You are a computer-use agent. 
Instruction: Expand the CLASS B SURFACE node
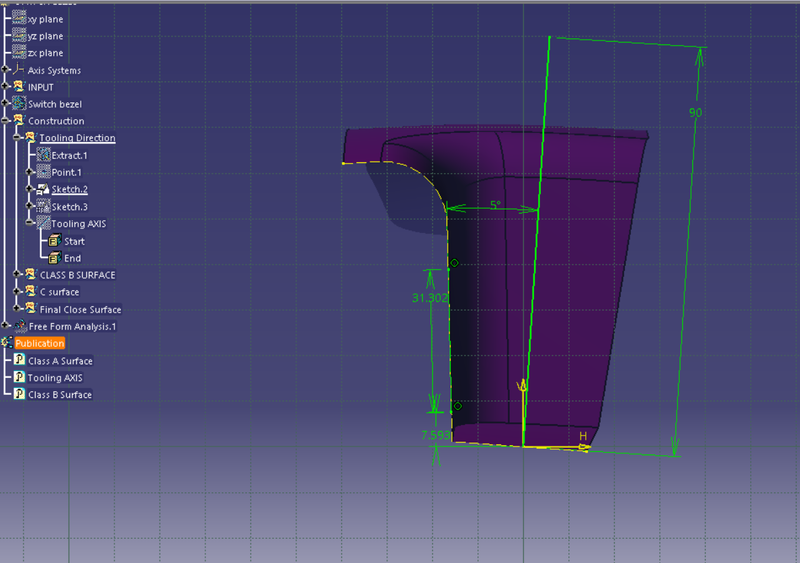[x=18, y=275]
